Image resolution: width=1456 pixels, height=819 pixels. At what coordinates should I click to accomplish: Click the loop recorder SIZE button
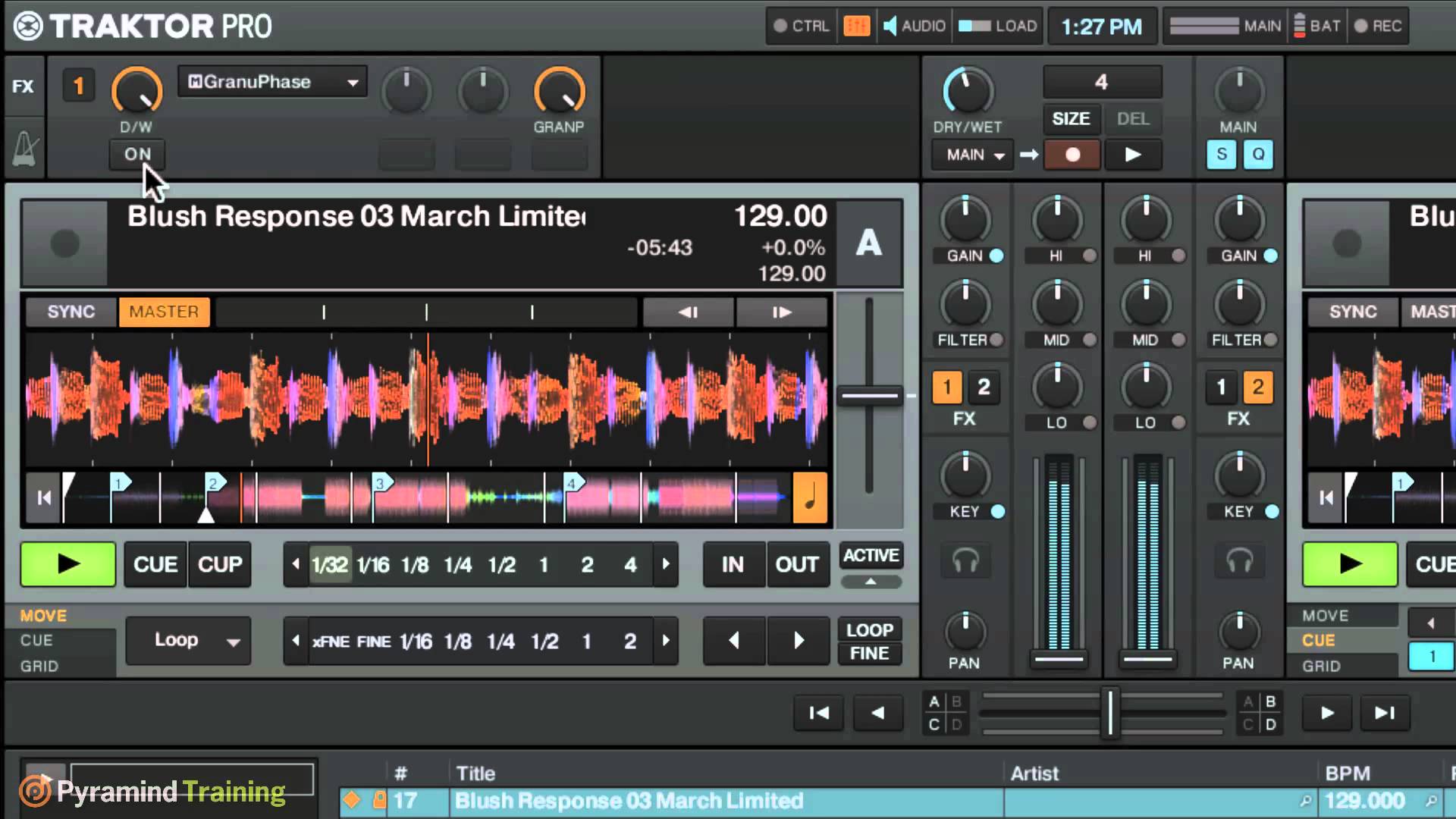click(1071, 119)
